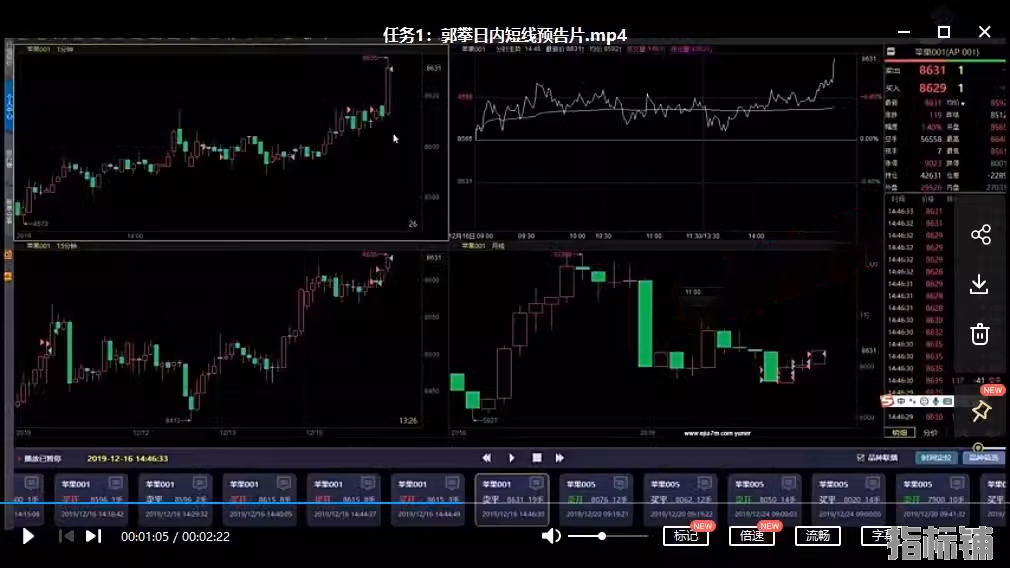Image resolution: width=1010 pixels, height=568 pixels.
Task: Mute the player volume speaker icon
Action: click(x=551, y=536)
